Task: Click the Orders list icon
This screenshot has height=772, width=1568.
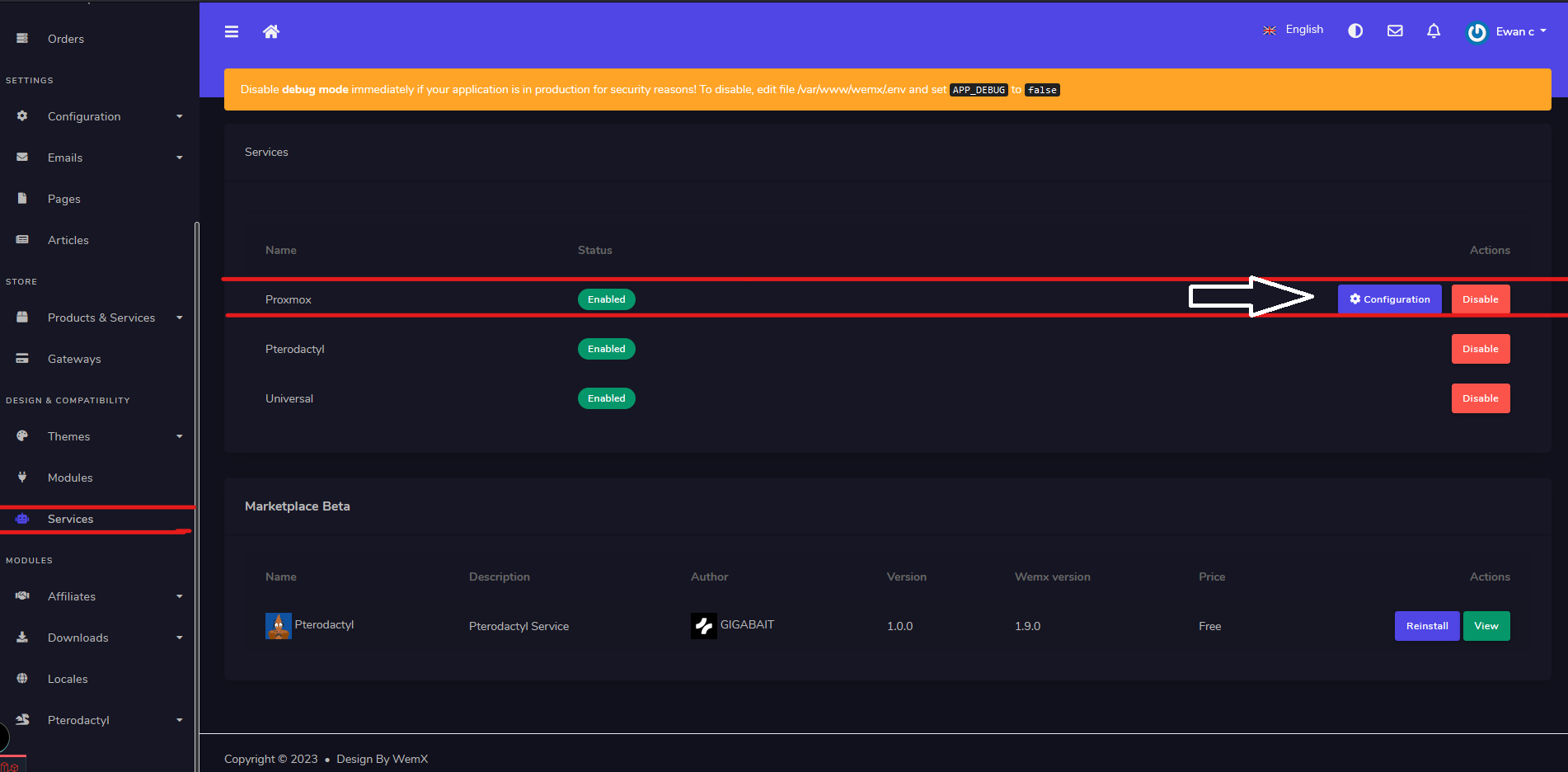Action: pos(22,38)
